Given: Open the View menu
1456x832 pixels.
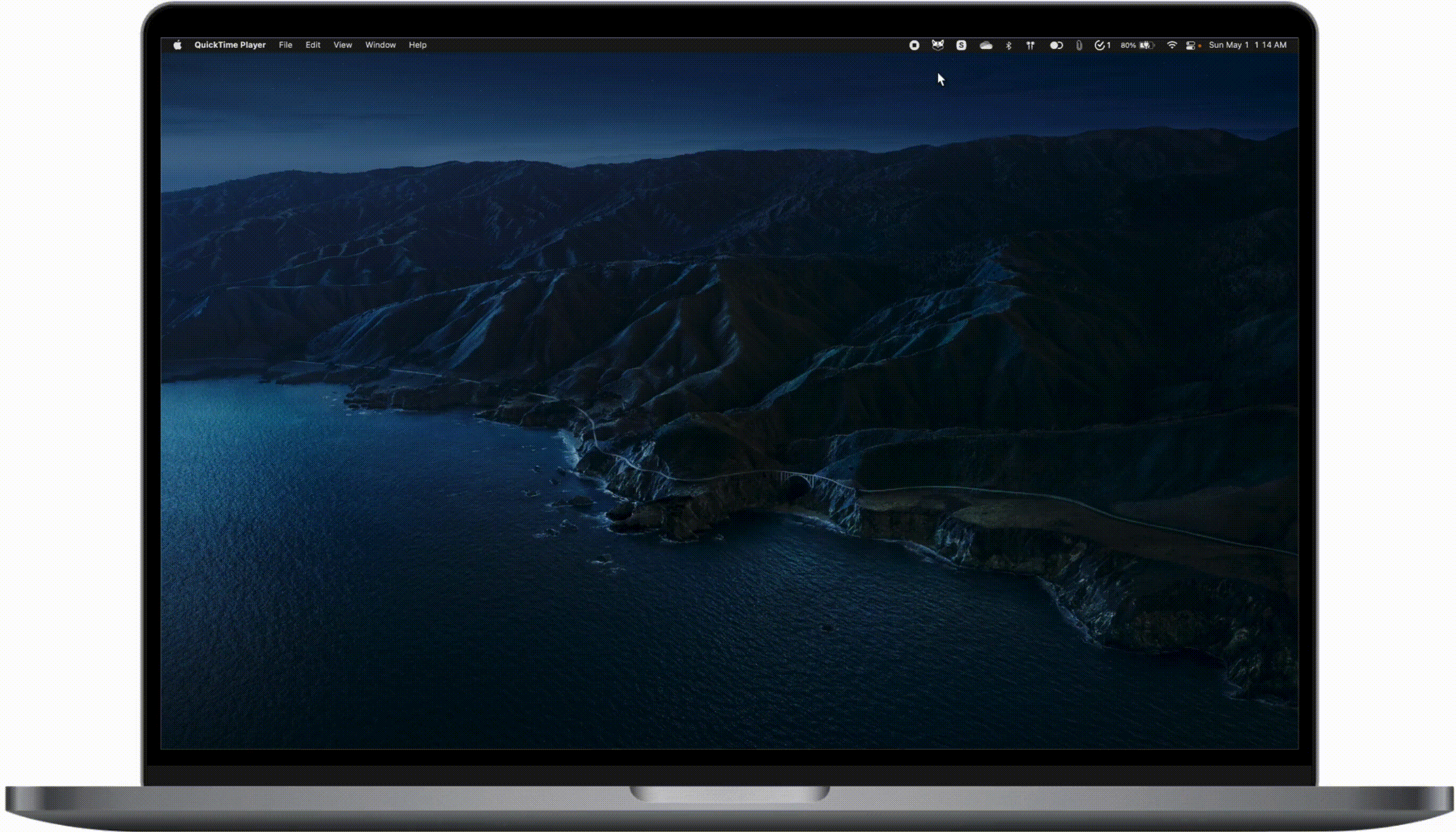Looking at the screenshot, I should (x=342, y=45).
